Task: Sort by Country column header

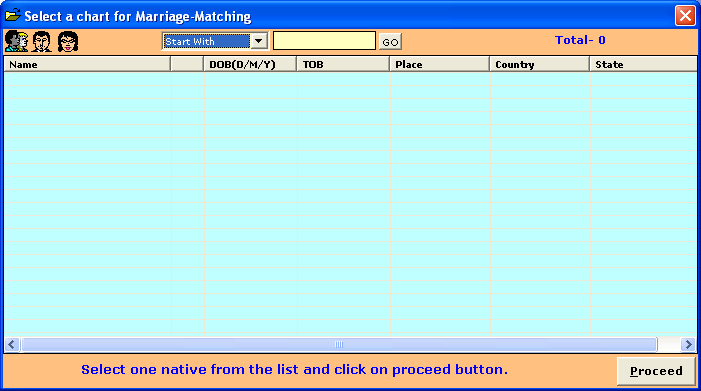Action: click(x=540, y=64)
